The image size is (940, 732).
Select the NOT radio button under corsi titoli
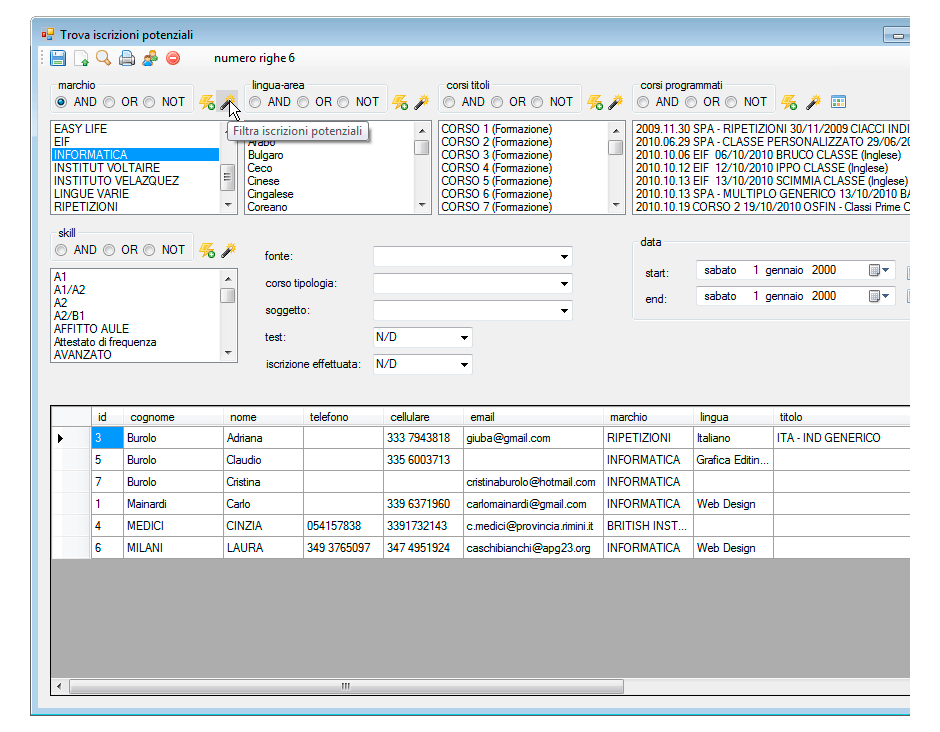point(537,103)
